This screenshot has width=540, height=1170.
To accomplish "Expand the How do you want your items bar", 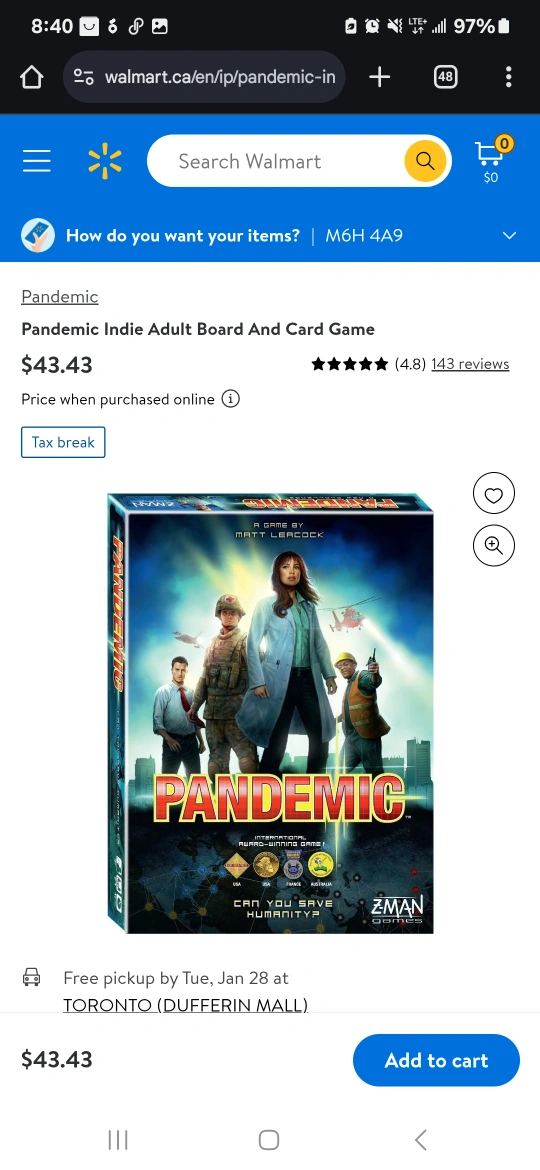I will pos(270,236).
